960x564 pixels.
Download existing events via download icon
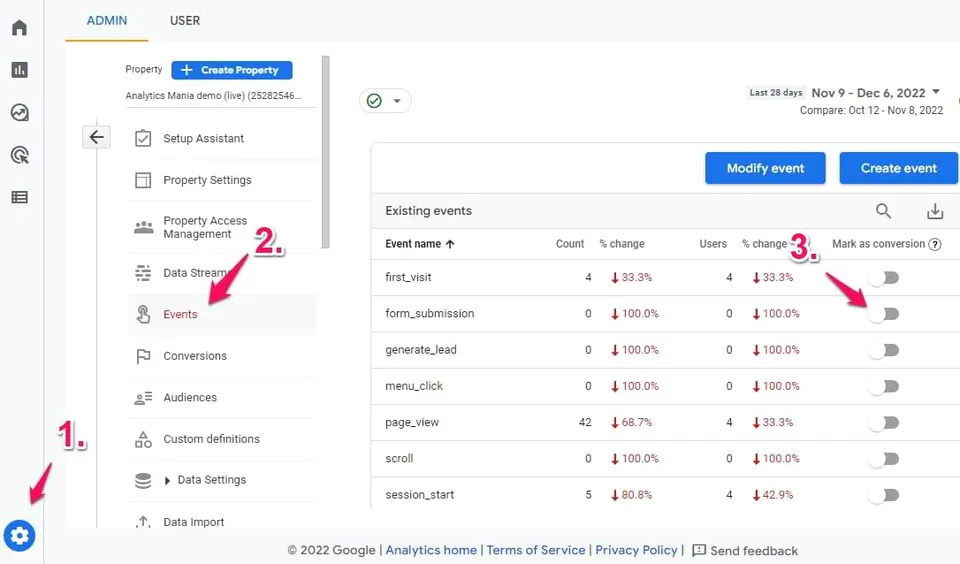pos(935,211)
